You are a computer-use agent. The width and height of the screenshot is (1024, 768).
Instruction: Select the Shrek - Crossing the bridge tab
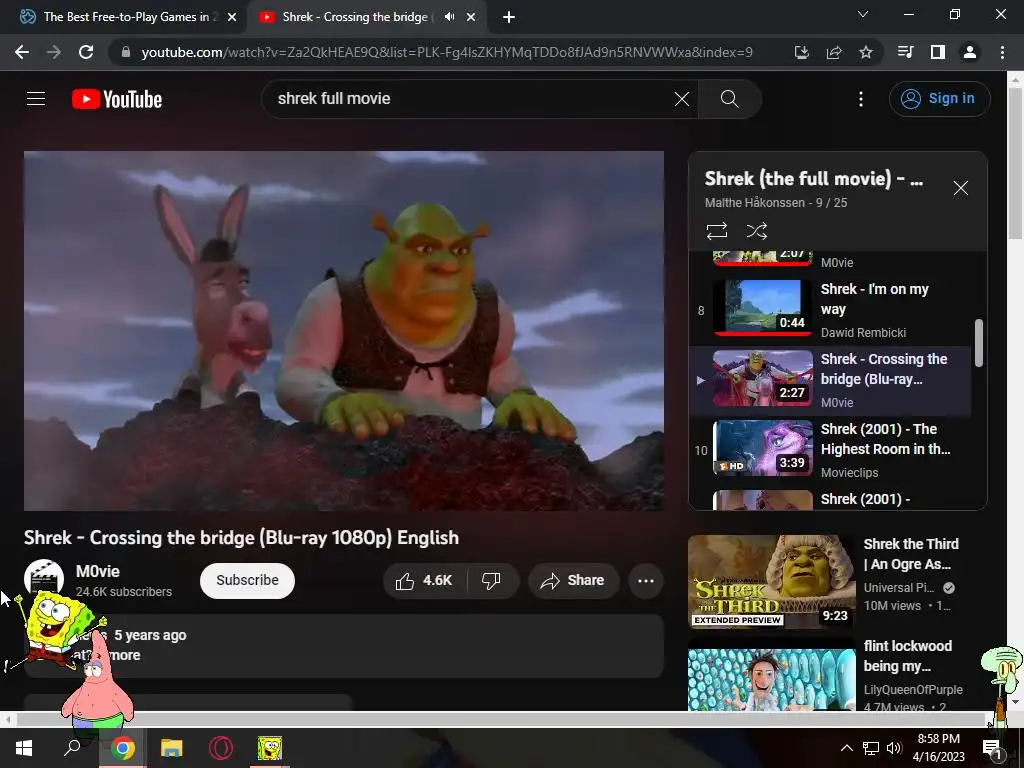pos(356,17)
